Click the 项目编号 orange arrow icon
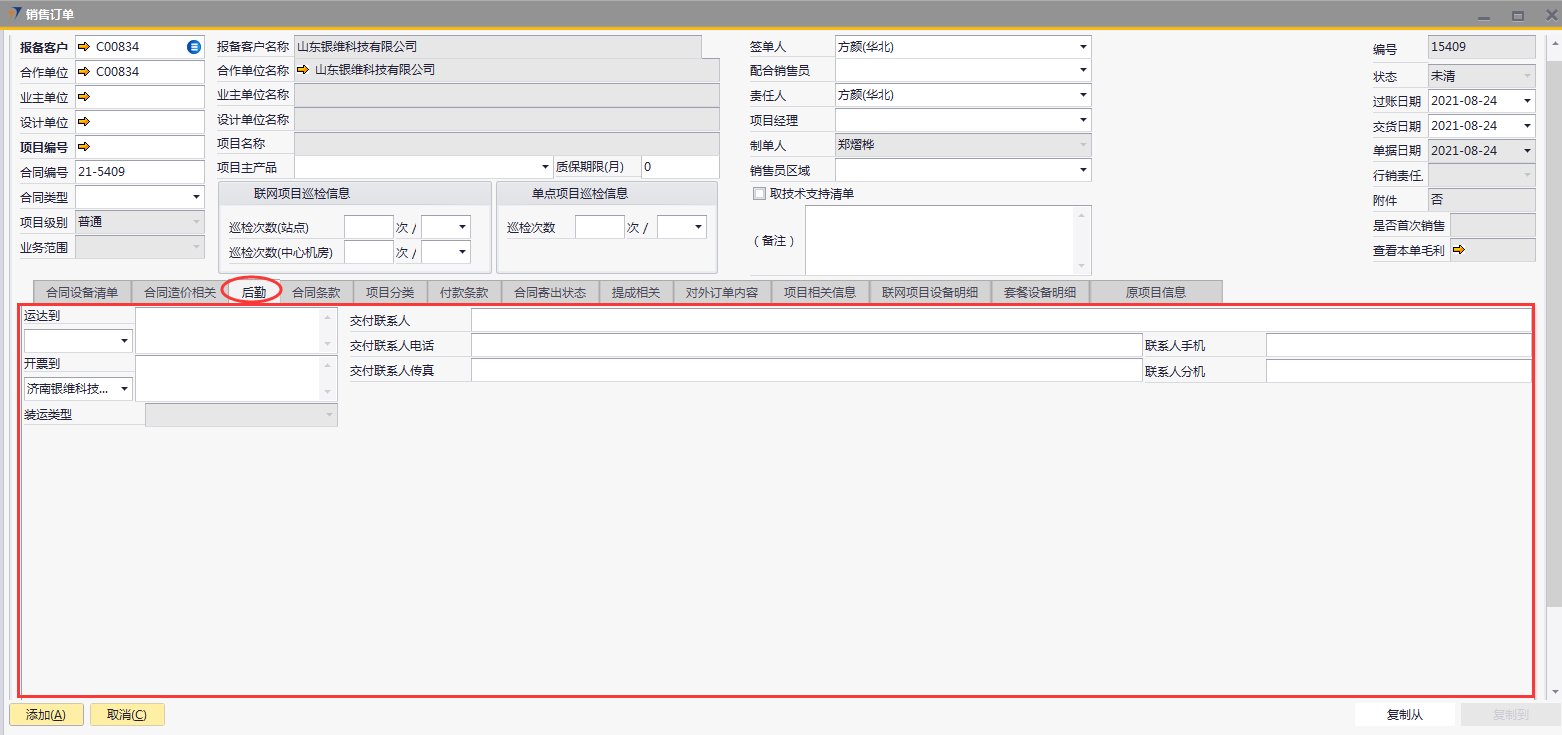Screen dimensions: 1562x735 pos(84,147)
